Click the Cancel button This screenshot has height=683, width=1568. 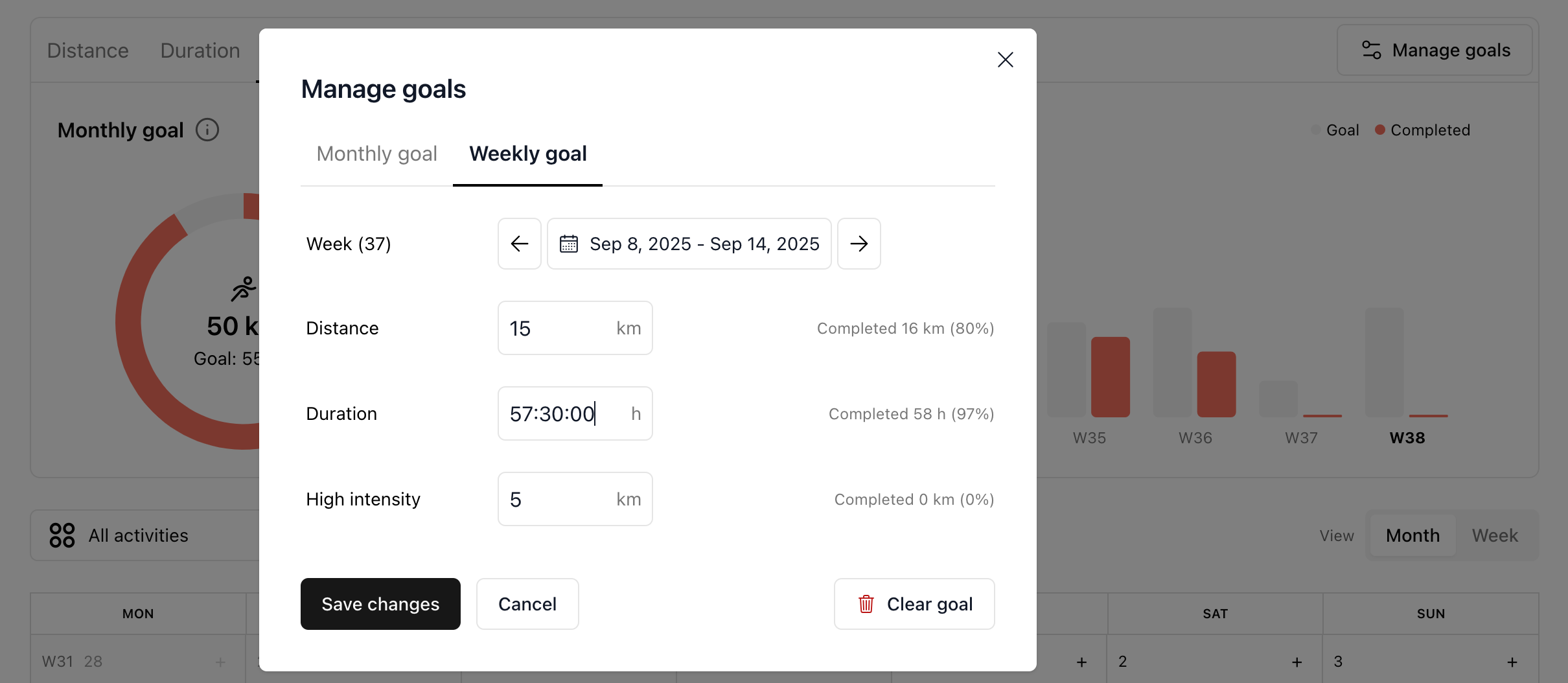pos(527,604)
